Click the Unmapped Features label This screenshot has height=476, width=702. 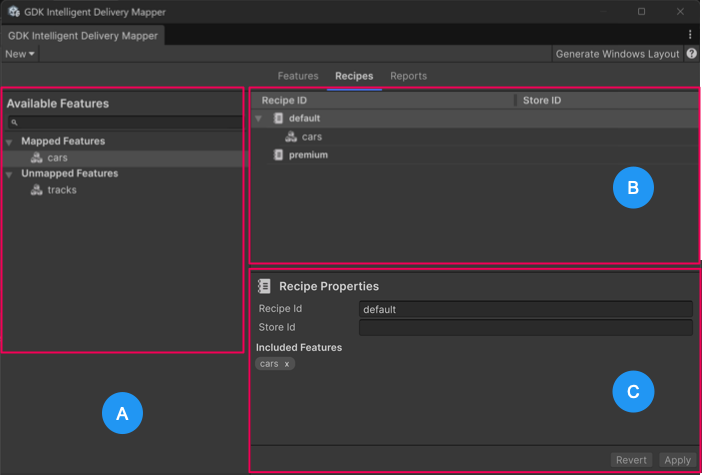[x=70, y=173]
